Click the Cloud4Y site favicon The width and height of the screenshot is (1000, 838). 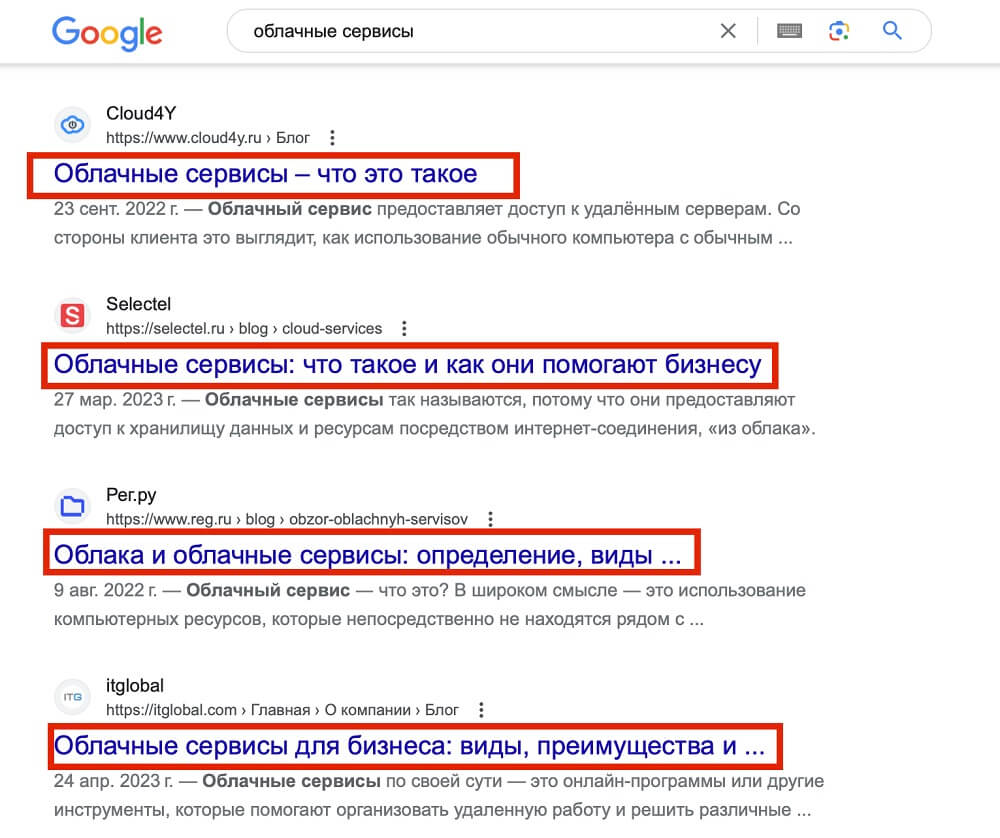pos(72,124)
